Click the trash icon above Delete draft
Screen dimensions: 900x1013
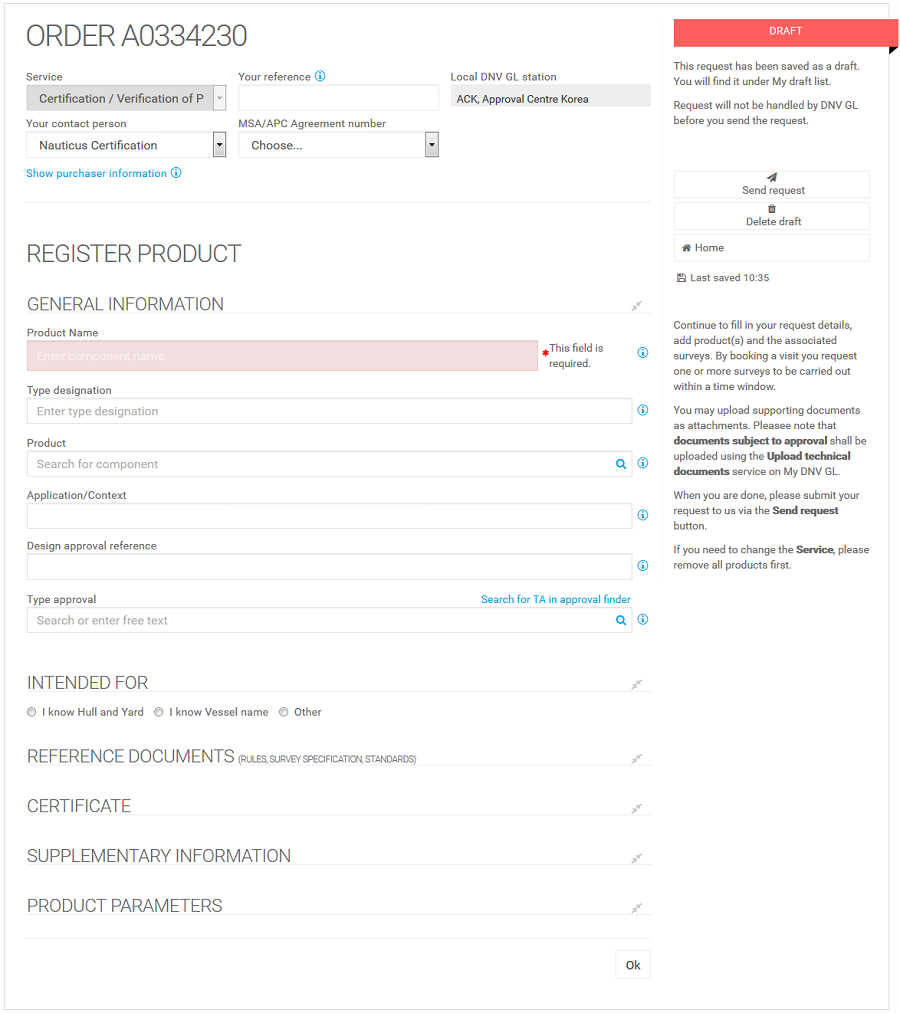click(772, 209)
